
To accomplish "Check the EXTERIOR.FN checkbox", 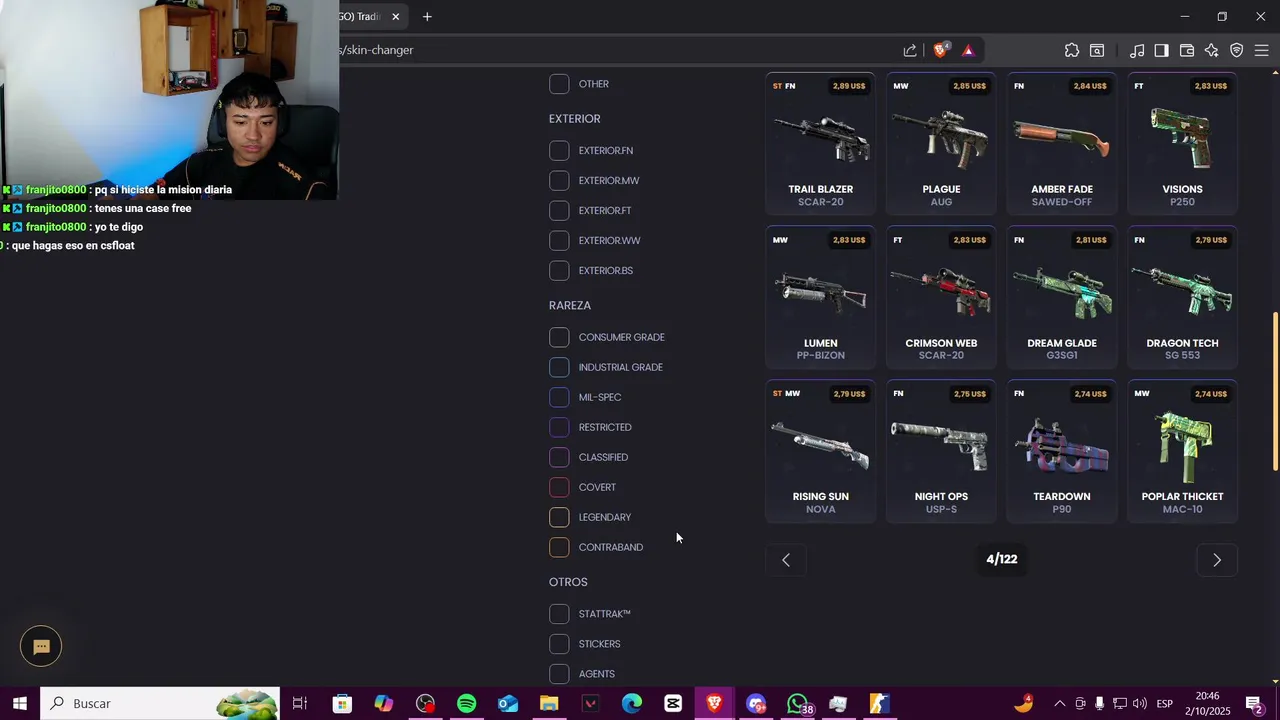I will coord(560,151).
